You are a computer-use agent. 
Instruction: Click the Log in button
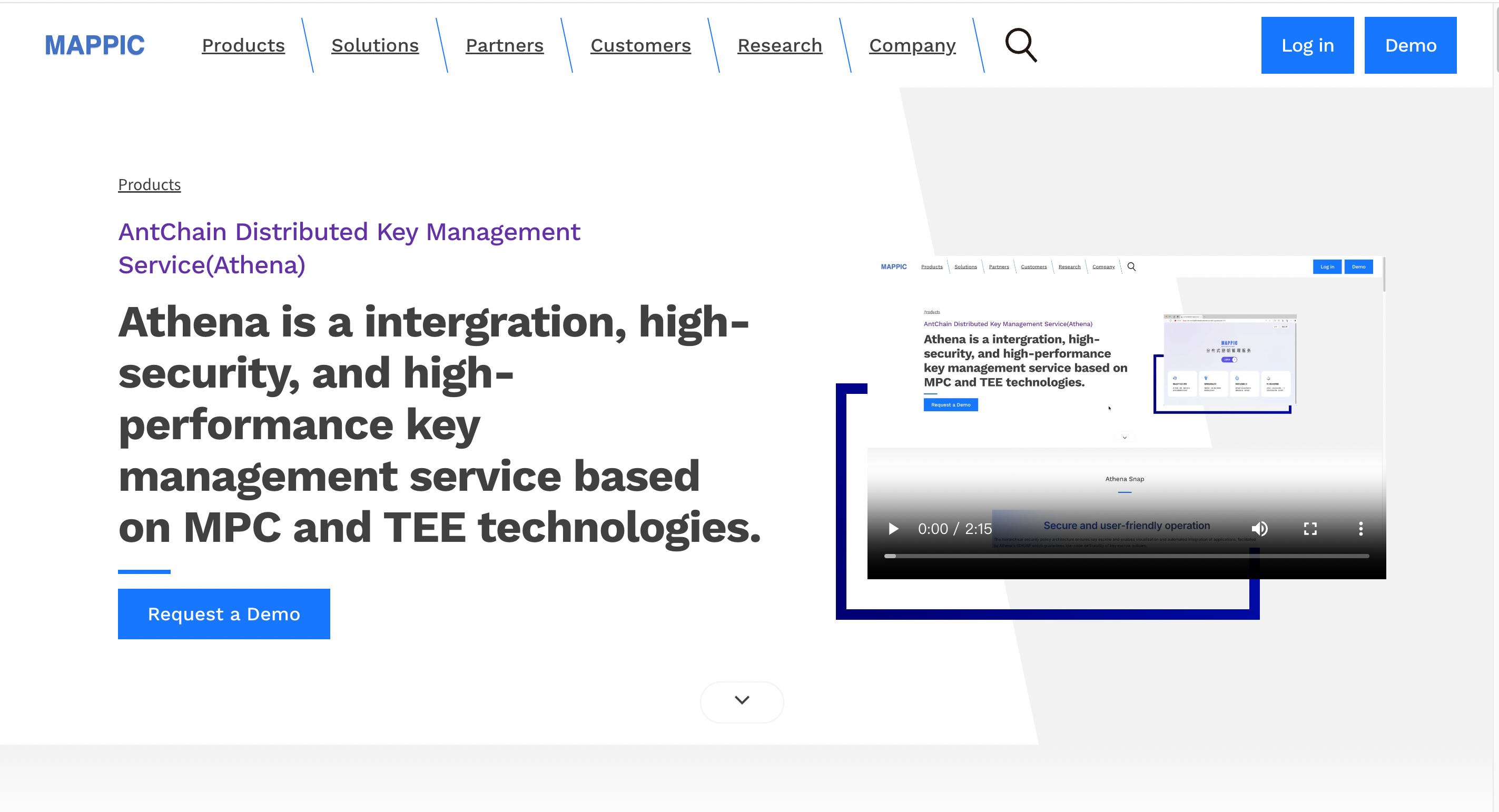pyautogui.click(x=1308, y=45)
